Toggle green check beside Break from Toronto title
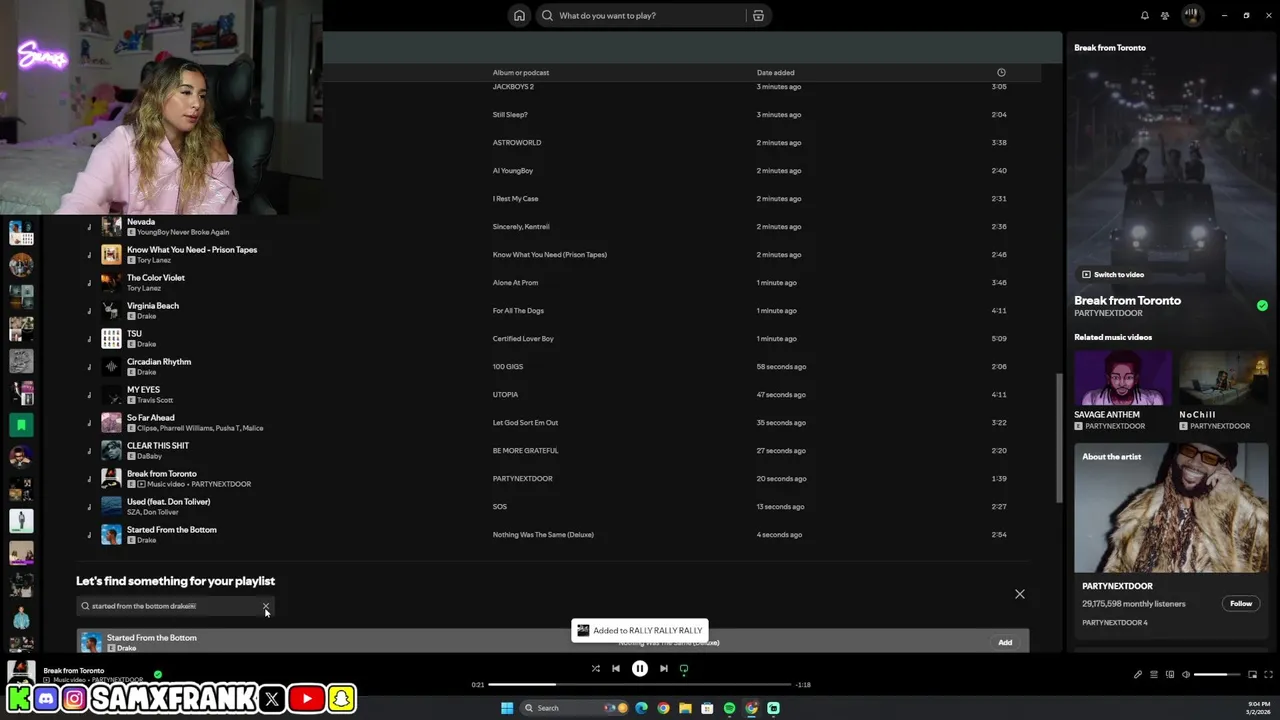 (x=1262, y=306)
